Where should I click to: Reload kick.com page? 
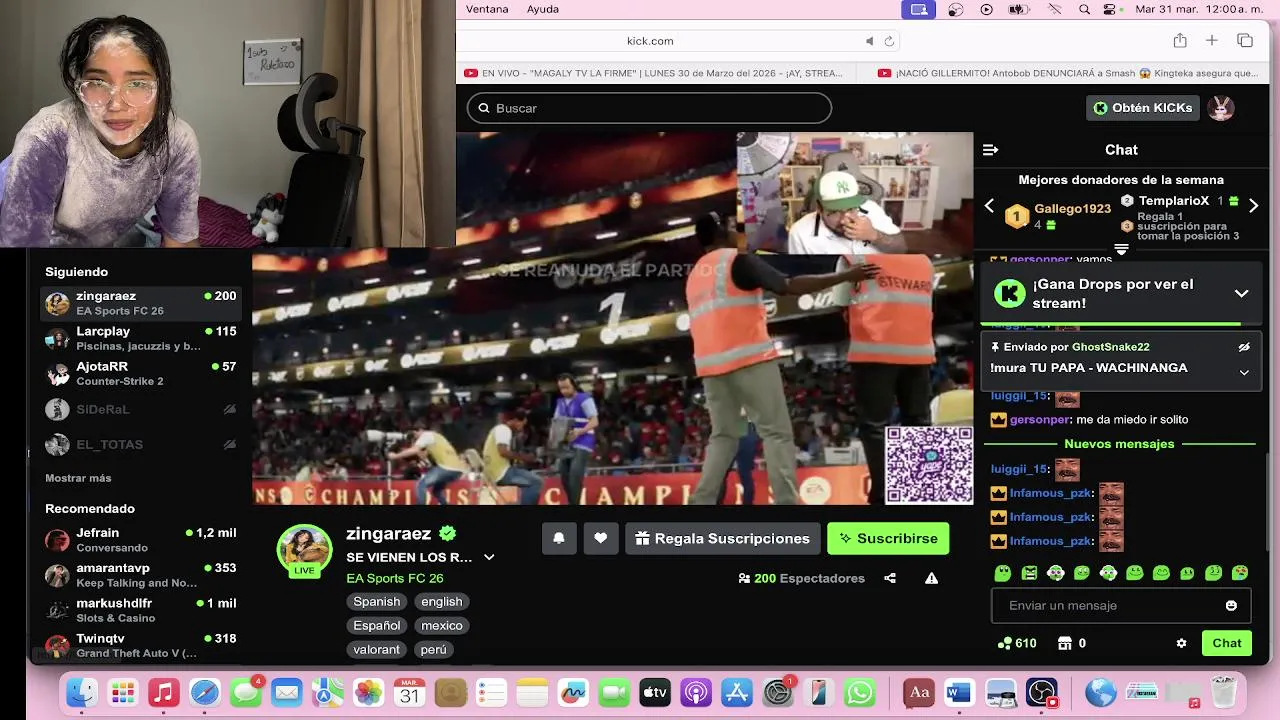click(889, 41)
